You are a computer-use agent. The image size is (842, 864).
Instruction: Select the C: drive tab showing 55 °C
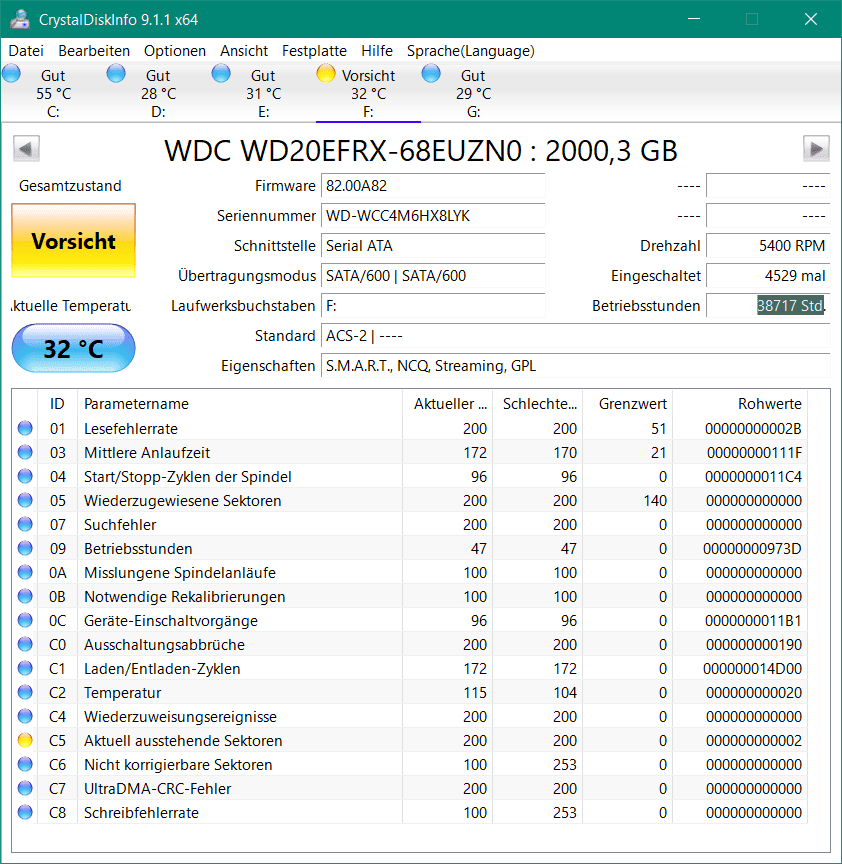point(53,93)
